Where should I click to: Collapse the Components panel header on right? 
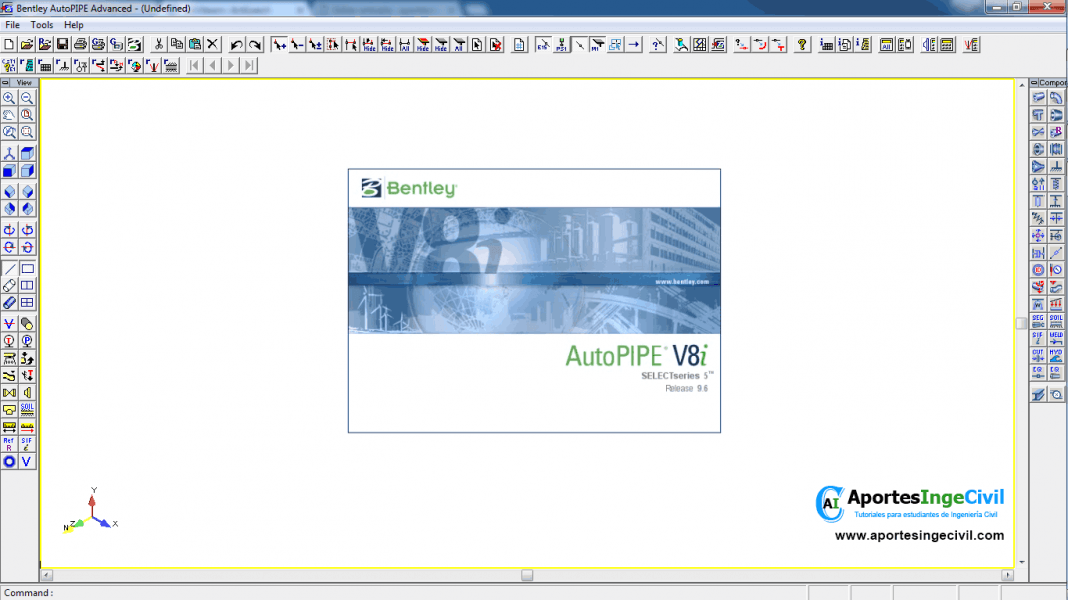(1035, 83)
